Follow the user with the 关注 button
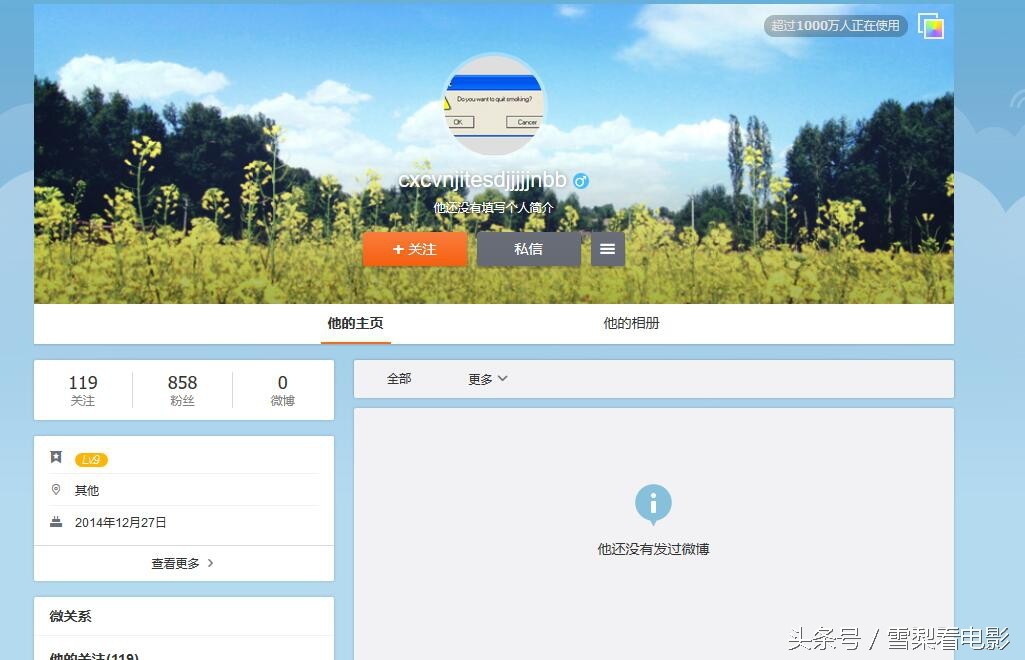 pos(414,250)
